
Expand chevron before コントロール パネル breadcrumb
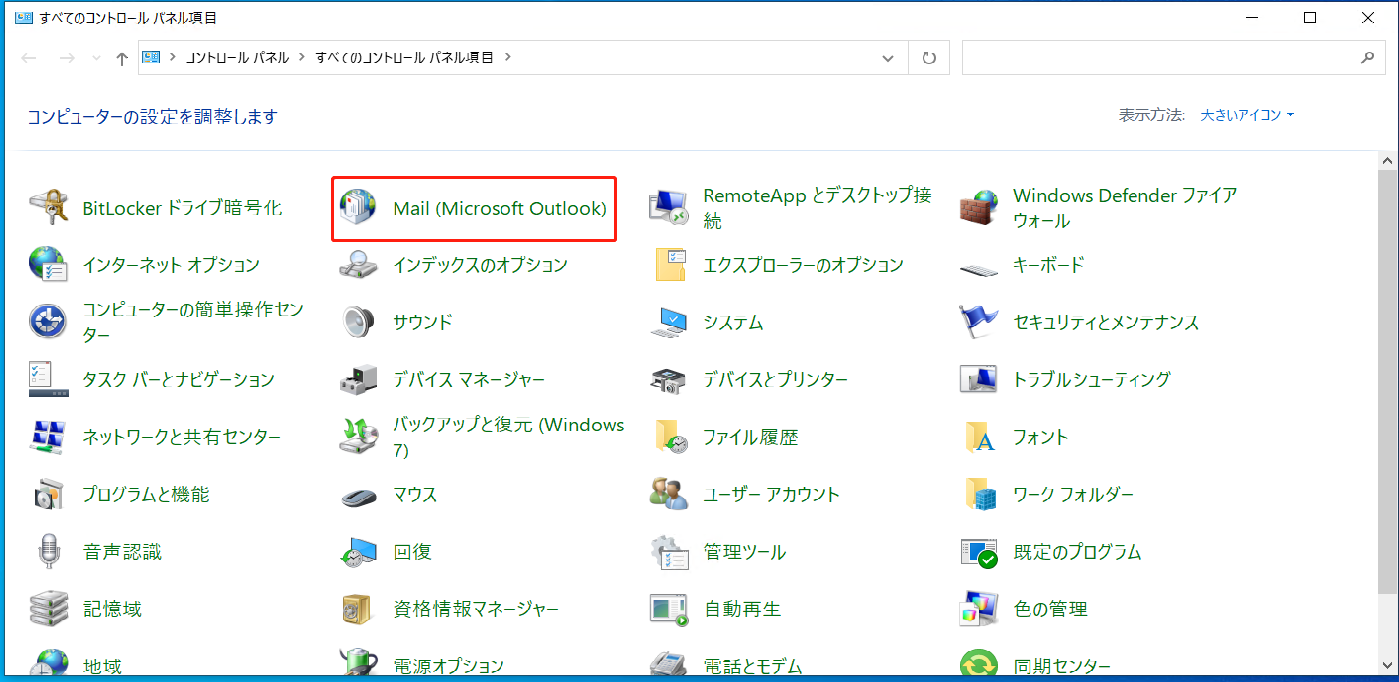pos(173,58)
